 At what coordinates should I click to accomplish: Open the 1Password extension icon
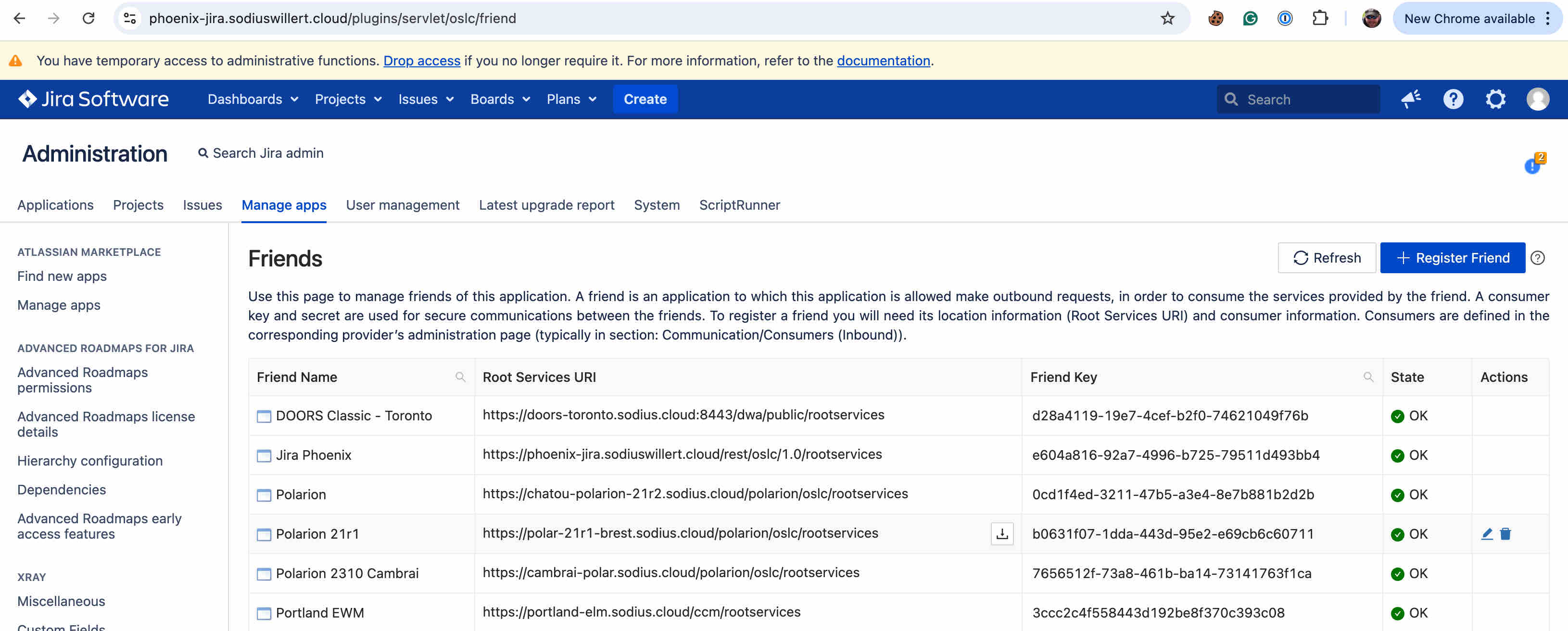click(x=1284, y=18)
